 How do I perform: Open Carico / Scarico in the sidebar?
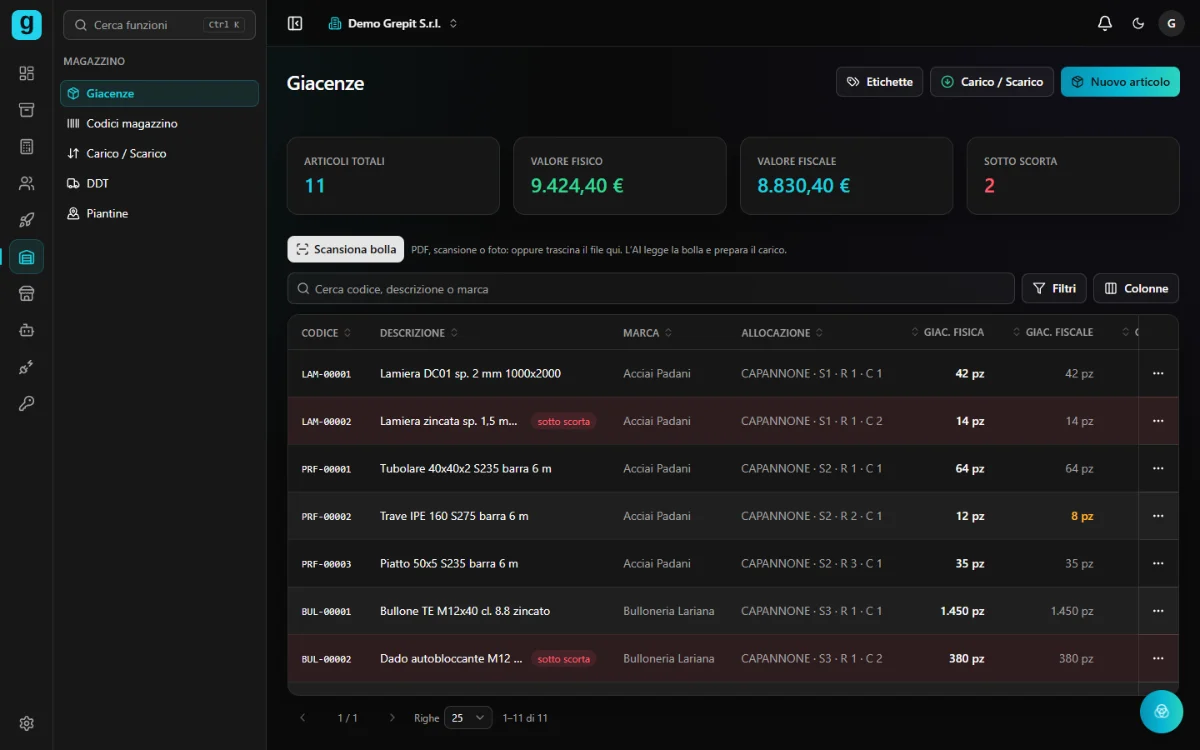160,153
